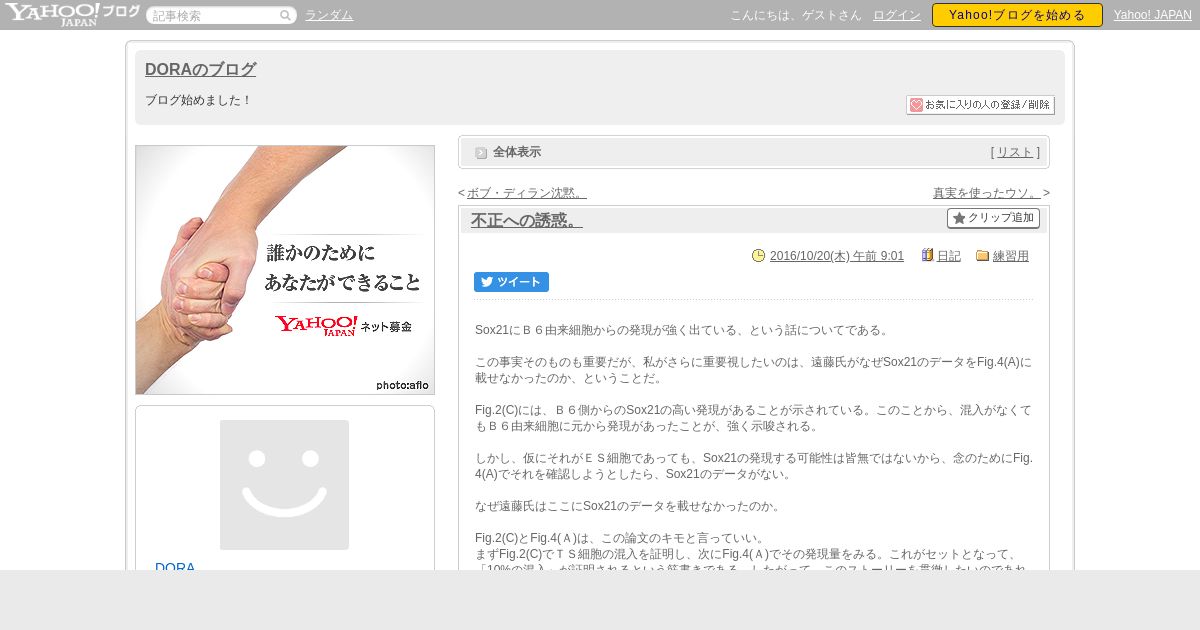Open the DORA profile name link
The width and height of the screenshot is (1200, 630).
coord(175,566)
